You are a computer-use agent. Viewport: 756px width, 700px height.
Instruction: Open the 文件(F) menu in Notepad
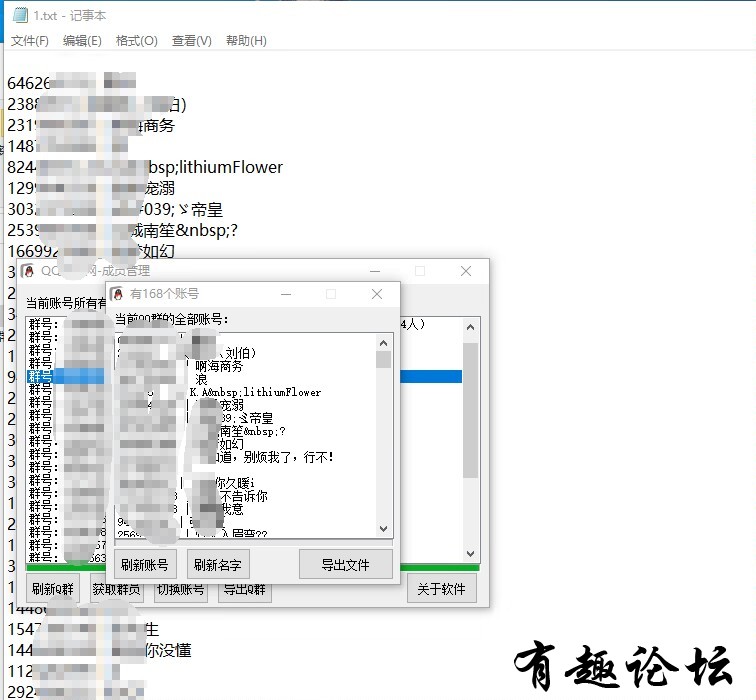click(30, 41)
